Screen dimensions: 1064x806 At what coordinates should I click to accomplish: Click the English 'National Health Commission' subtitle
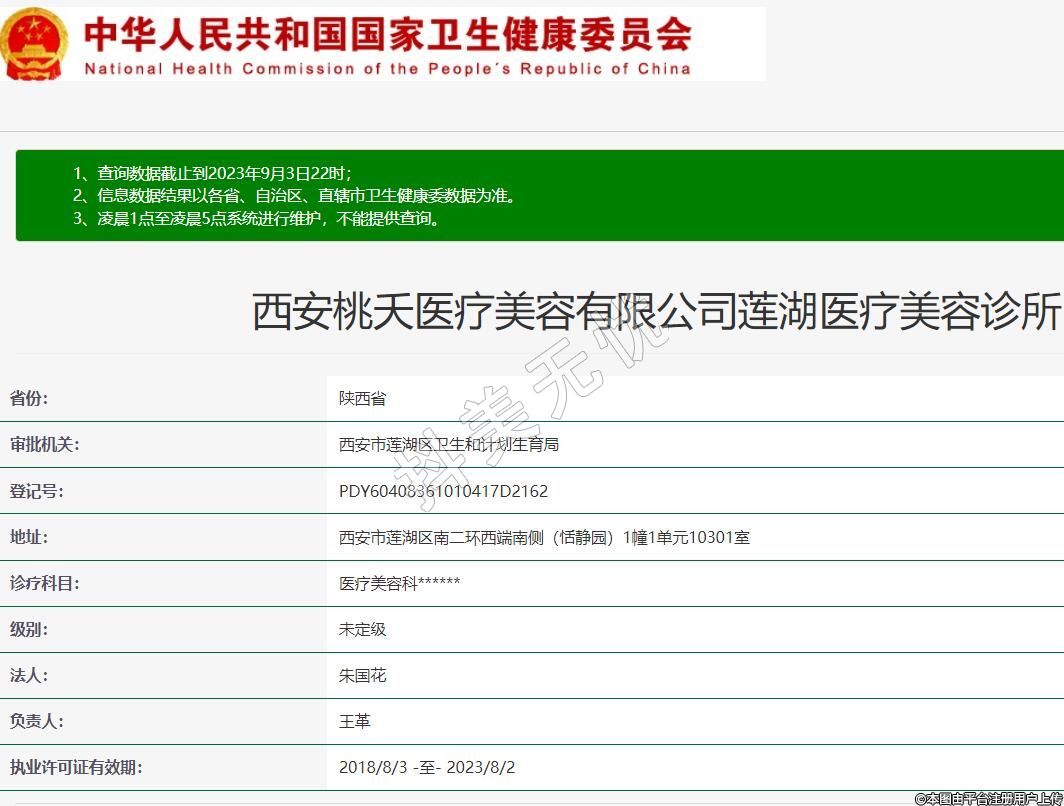(x=387, y=69)
